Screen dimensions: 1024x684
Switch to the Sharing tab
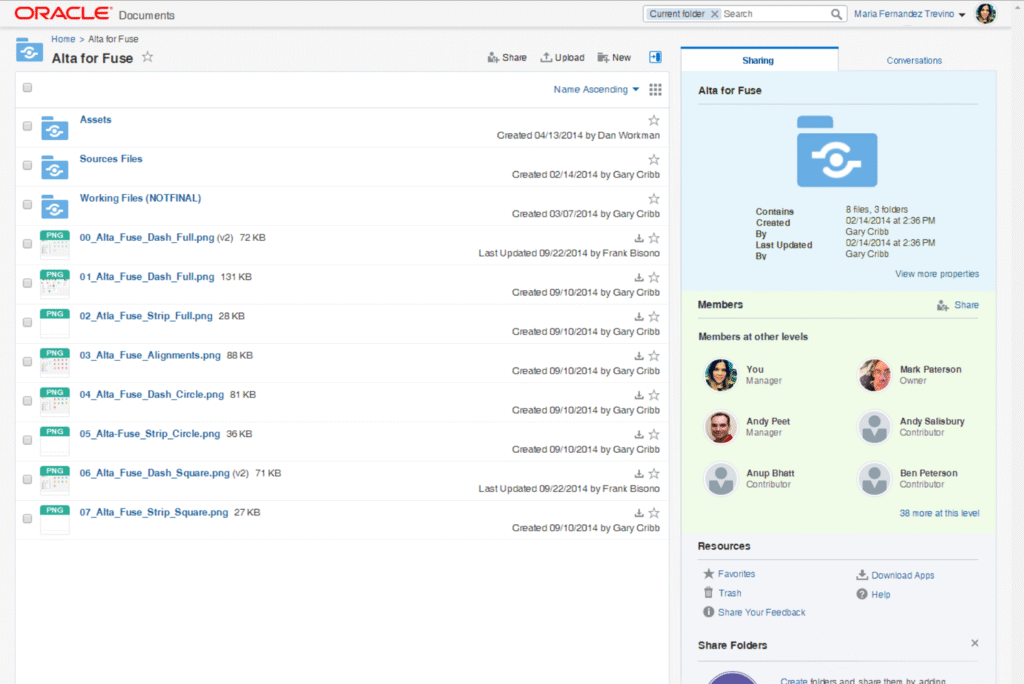(x=759, y=60)
